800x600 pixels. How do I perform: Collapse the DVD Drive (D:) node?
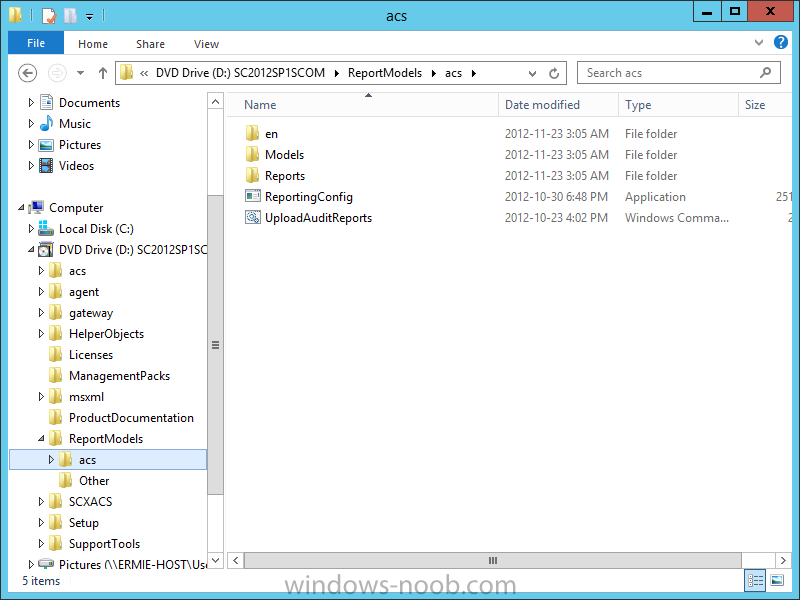tap(31, 249)
